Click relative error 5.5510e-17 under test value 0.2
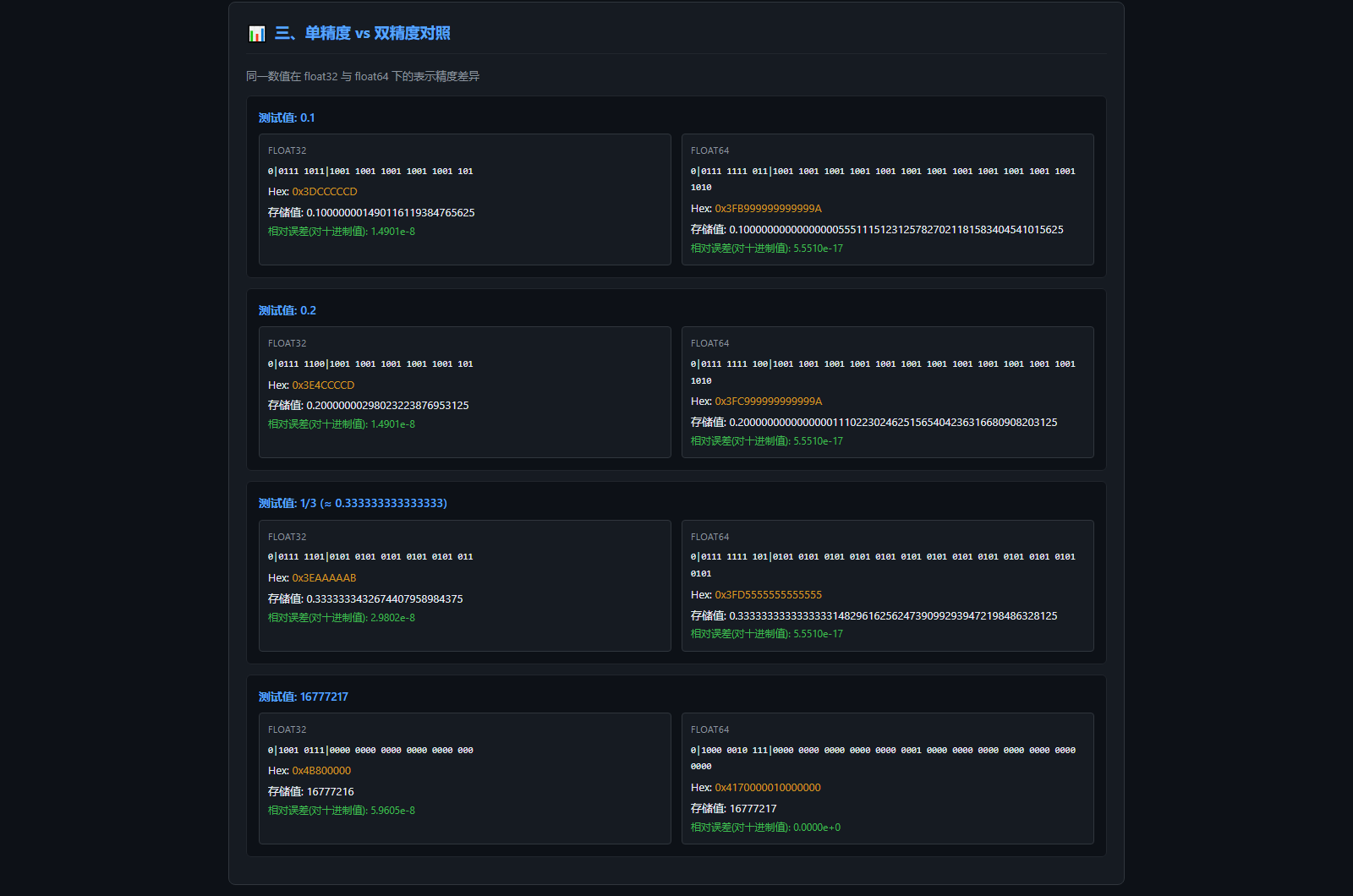This screenshot has width=1353, height=896. (818, 441)
